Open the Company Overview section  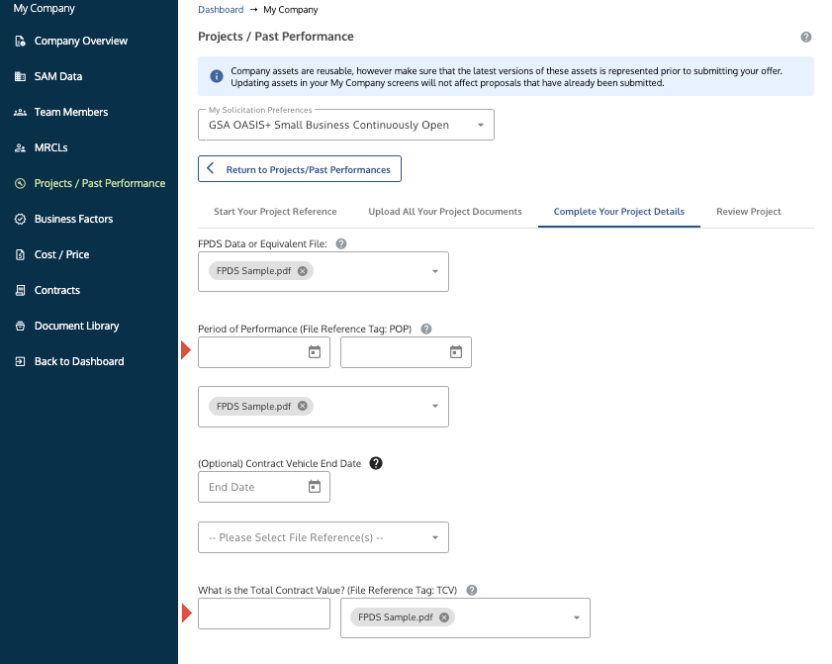click(81, 41)
